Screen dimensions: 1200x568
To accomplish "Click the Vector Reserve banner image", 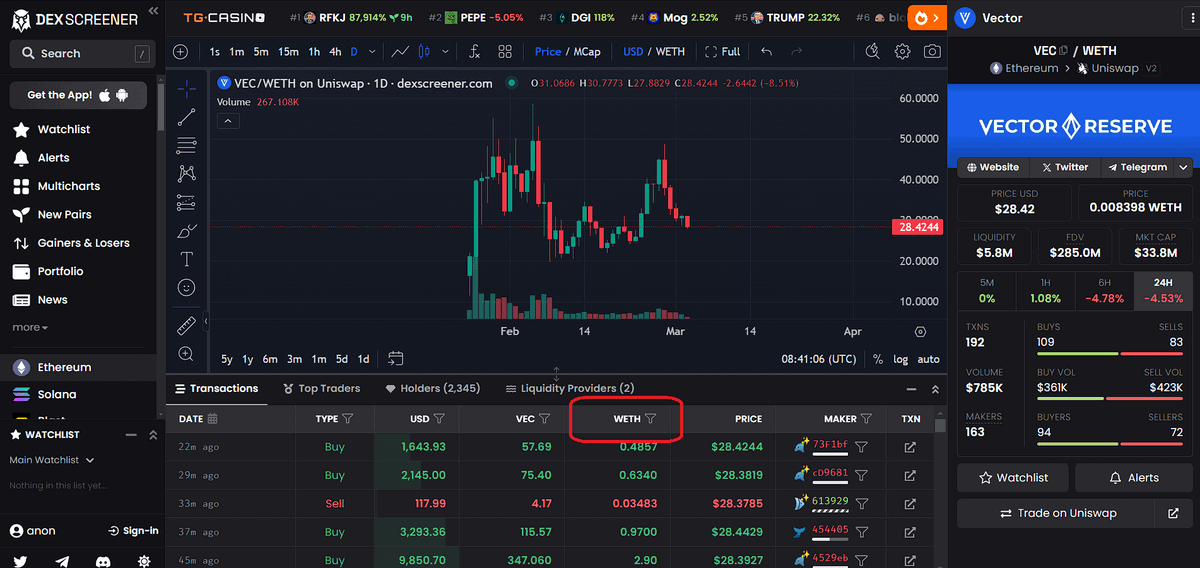I will [x=1074, y=126].
